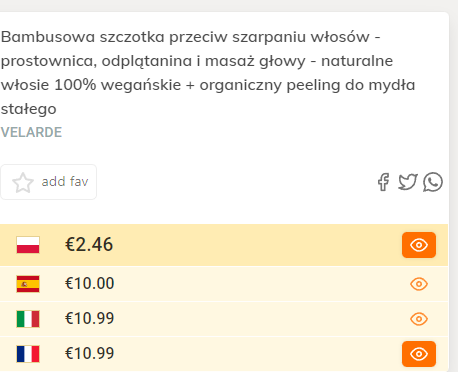This screenshot has height=372, width=458.
Task: Click the star icon to favorite
Action: coord(23,182)
